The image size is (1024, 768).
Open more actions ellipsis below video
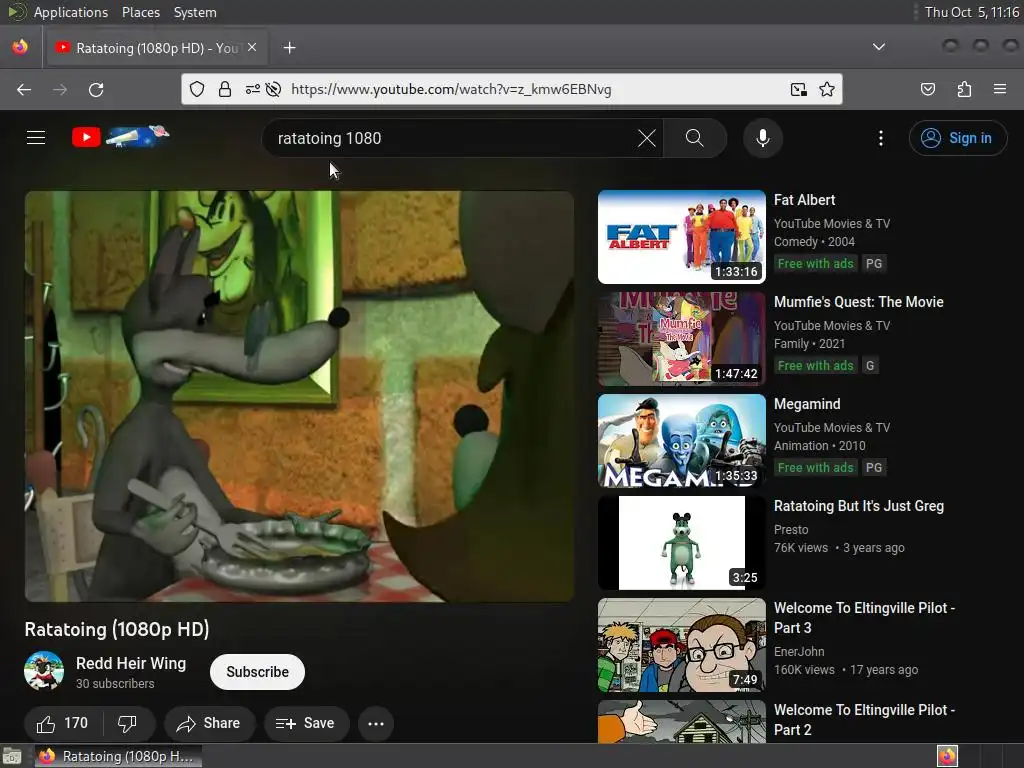pos(376,723)
